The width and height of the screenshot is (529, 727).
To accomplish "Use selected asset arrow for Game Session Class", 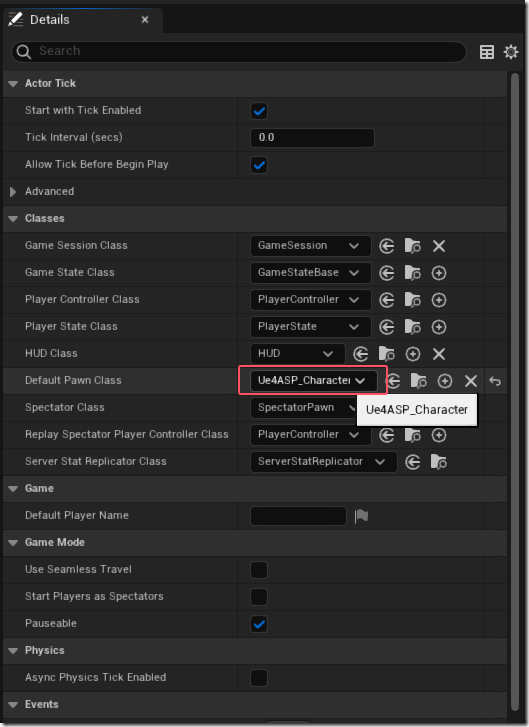I will (387, 246).
